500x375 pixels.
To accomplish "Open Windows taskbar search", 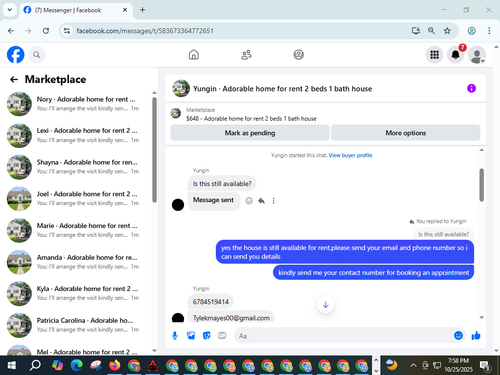I will 35,365.
